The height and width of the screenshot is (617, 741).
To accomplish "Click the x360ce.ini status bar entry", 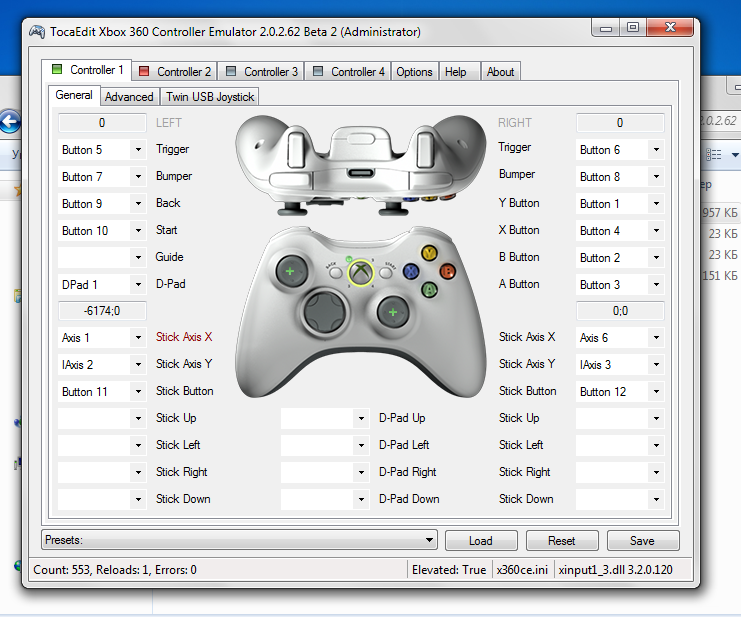I will click(x=522, y=570).
